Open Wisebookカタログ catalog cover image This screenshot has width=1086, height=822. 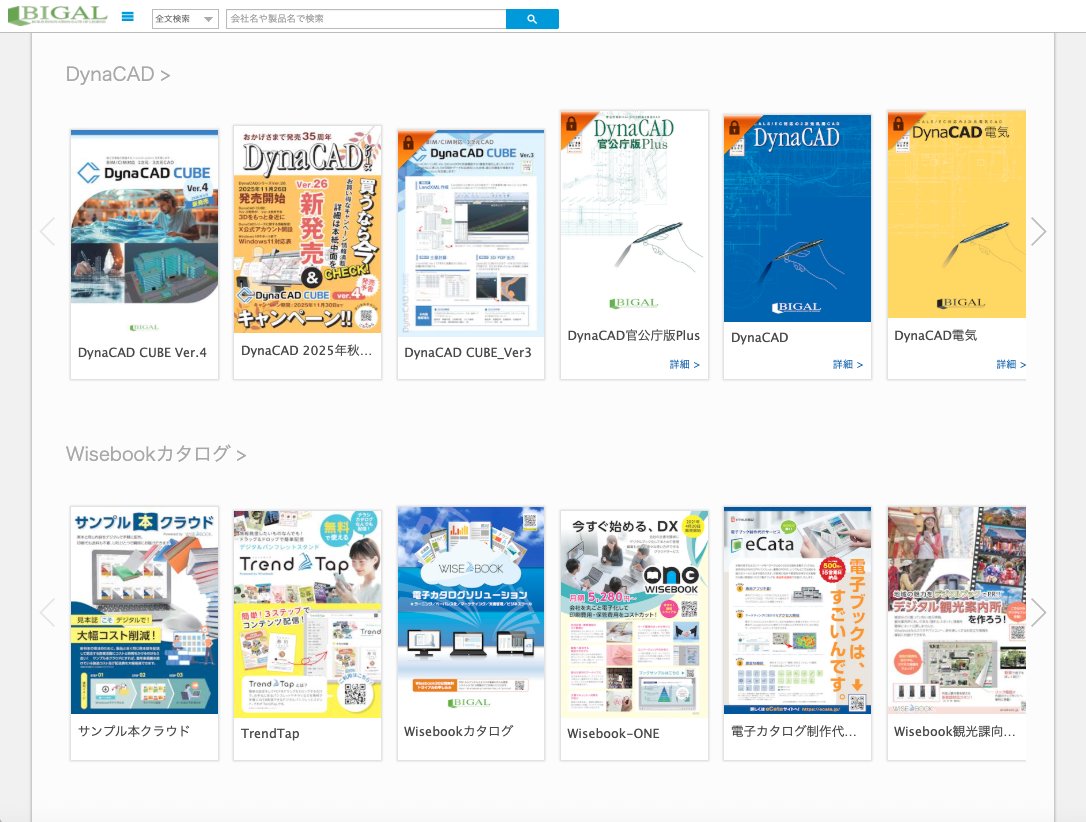pyautogui.click(x=471, y=610)
